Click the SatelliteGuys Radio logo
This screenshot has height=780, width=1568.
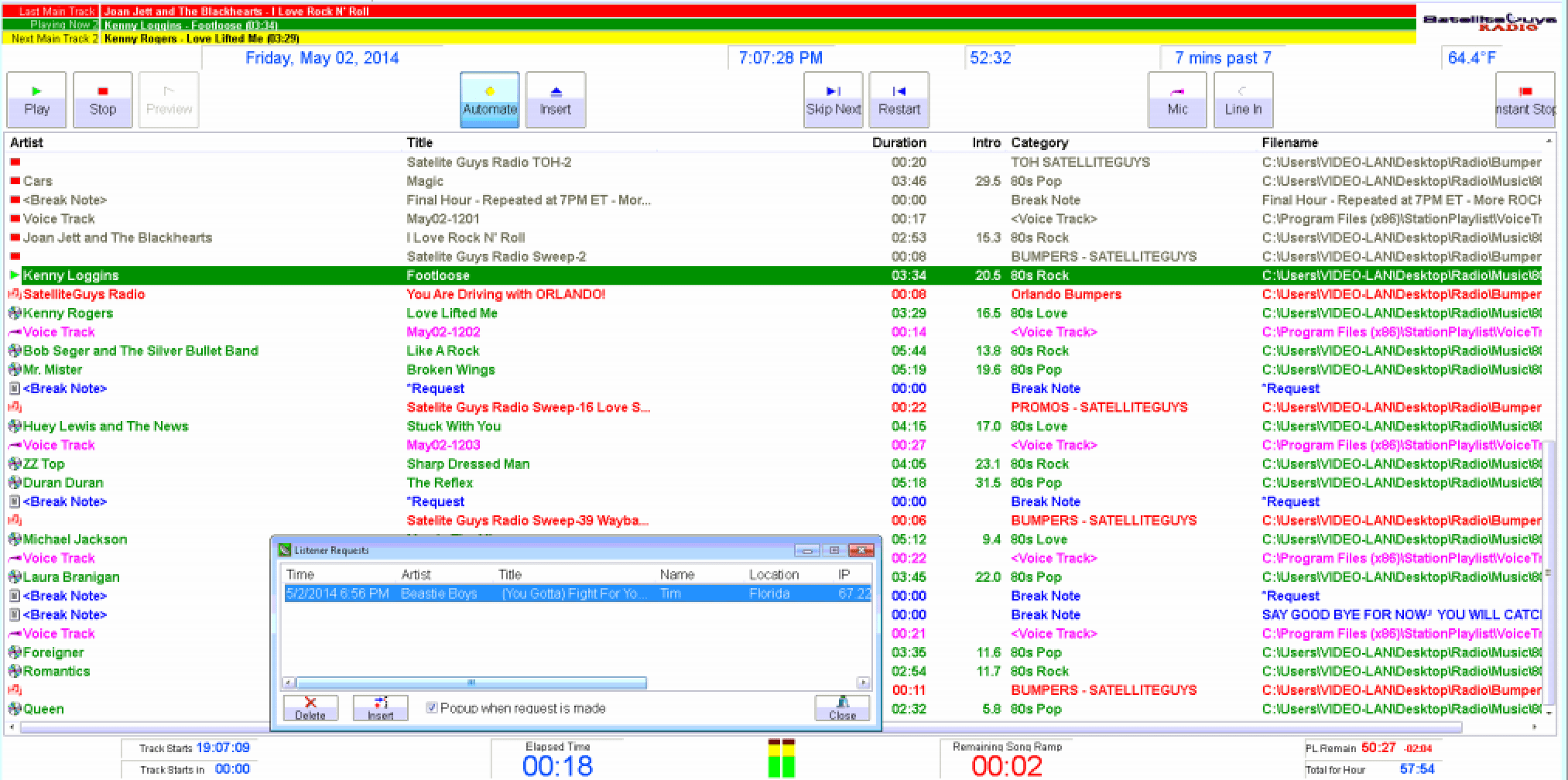tap(1490, 22)
